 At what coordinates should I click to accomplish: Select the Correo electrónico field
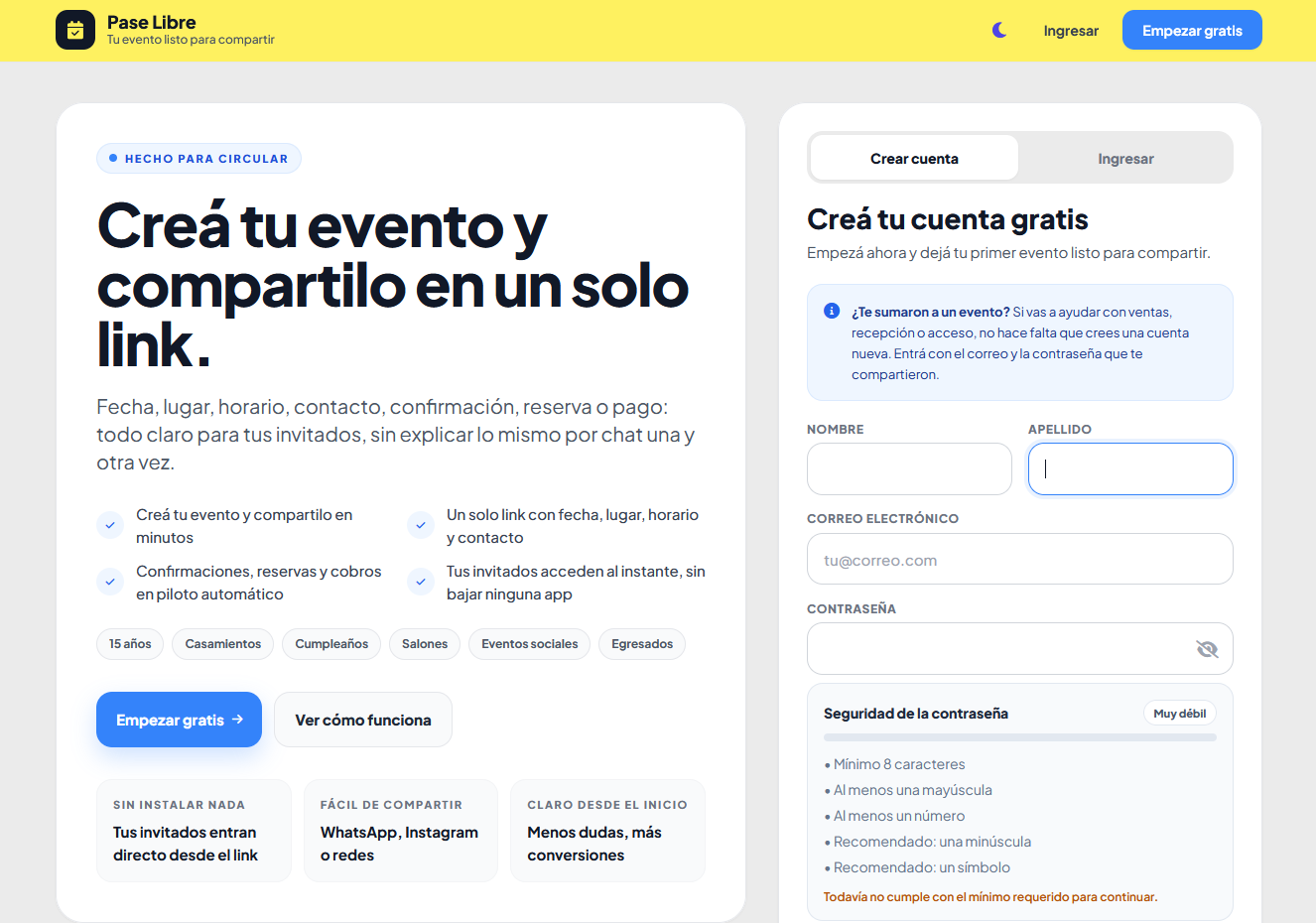pyautogui.click(x=1020, y=560)
